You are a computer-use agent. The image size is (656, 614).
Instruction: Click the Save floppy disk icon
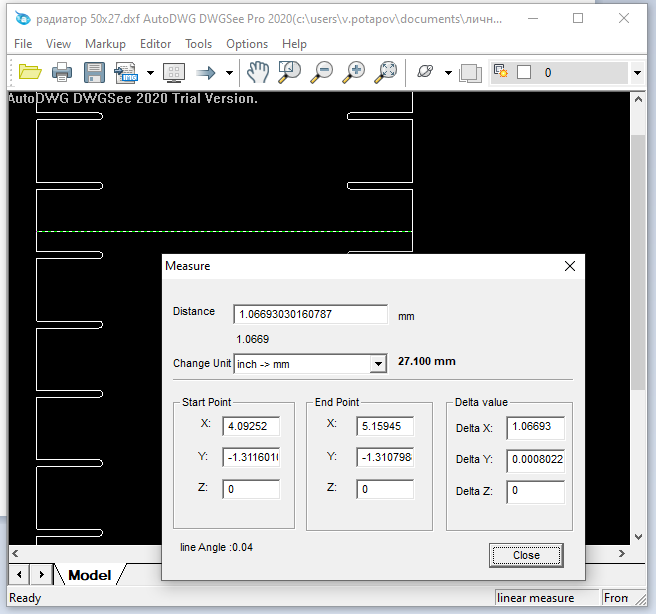(x=94, y=72)
